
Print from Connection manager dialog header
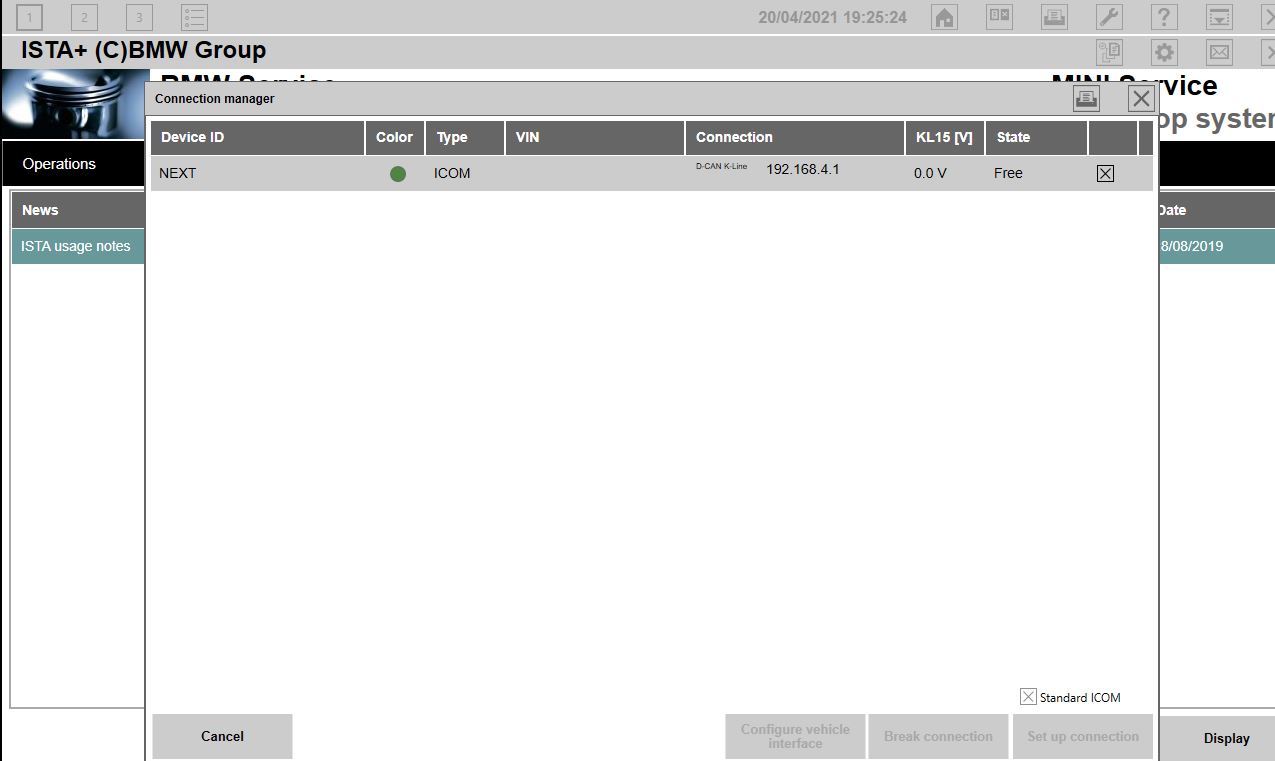coord(1086,98)
